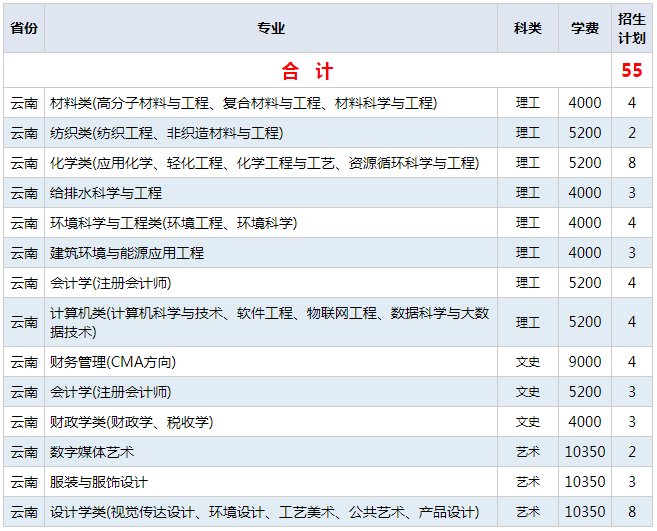The width and height of the screenshot is (657, 531).
Task: Select the 建筑环境与能源应用工程 cell
Action: [271, 253]
